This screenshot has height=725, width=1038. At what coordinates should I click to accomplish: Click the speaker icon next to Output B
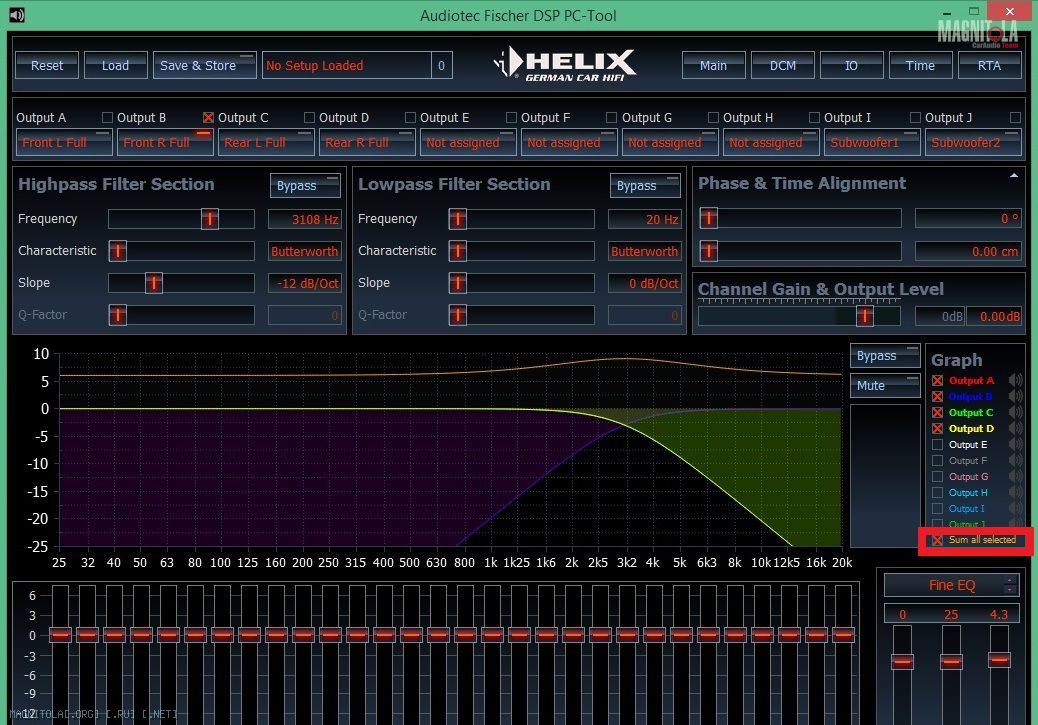pyautogui.click(x=1016, y=397)
